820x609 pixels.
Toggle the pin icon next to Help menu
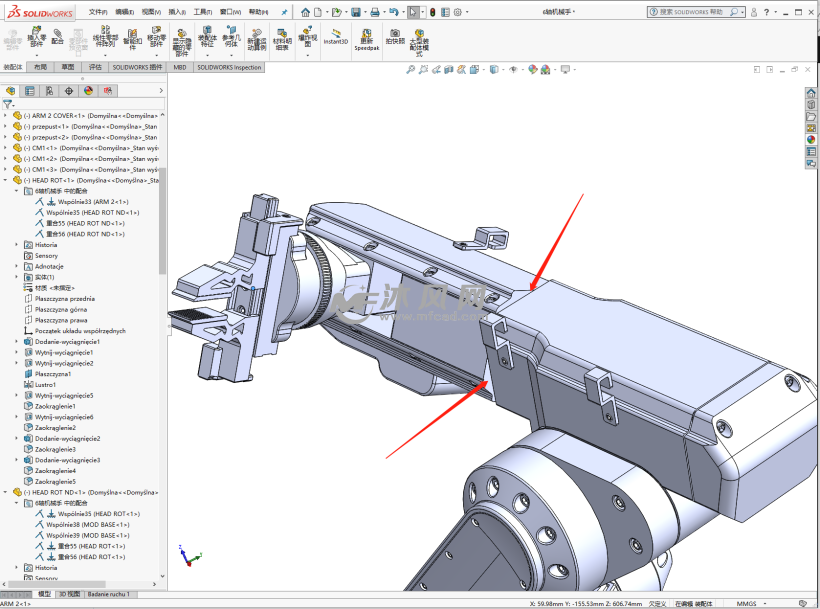(x=283, y=12)
